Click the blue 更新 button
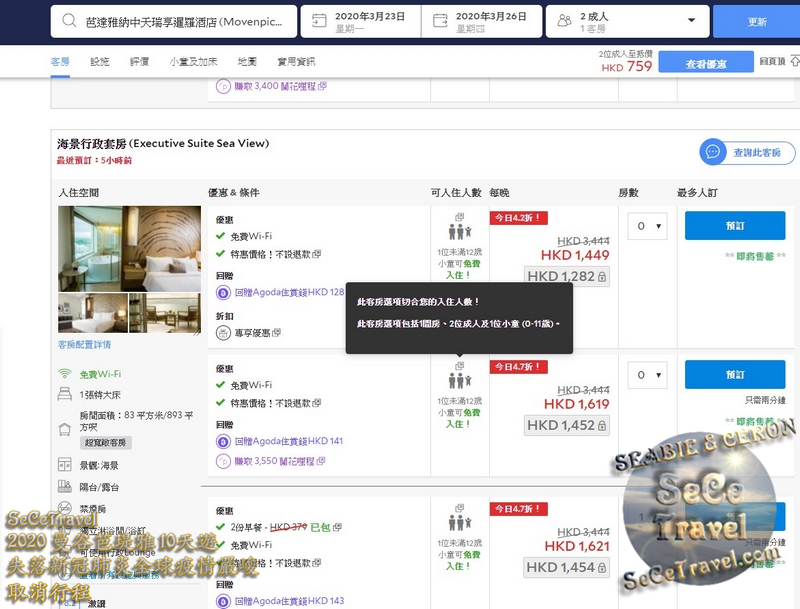The height and width of the screenshot is (609, 800). click(x=757, y=21)
